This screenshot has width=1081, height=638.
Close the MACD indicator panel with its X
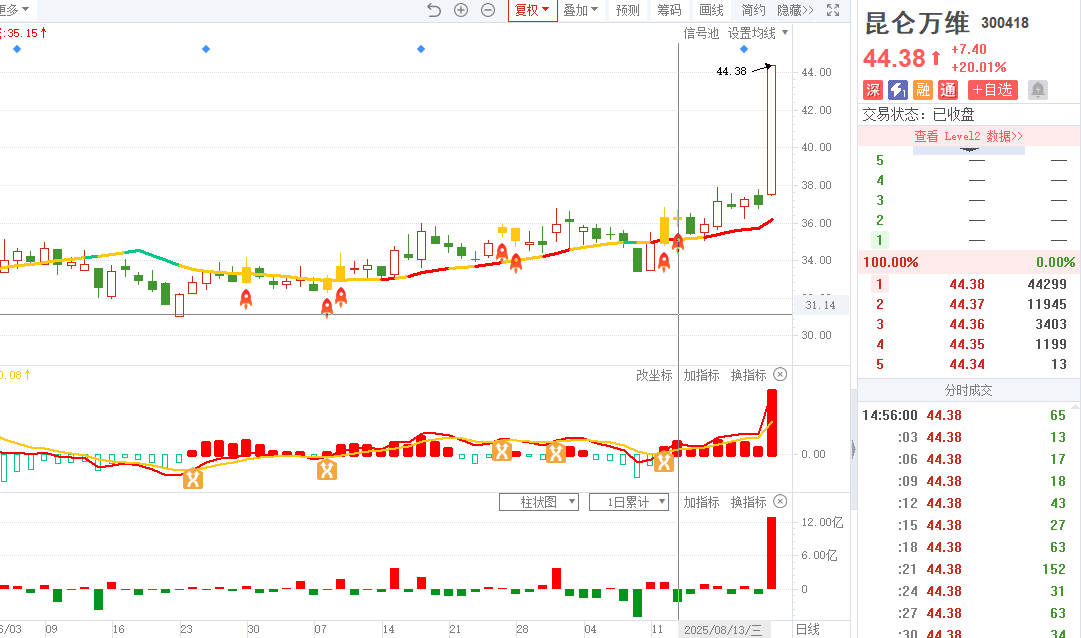(x=780, y=375)
